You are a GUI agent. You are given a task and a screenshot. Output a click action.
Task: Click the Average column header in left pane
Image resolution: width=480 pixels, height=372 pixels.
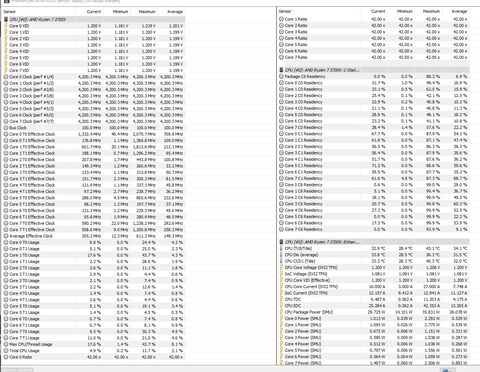(x=175, y=12)
